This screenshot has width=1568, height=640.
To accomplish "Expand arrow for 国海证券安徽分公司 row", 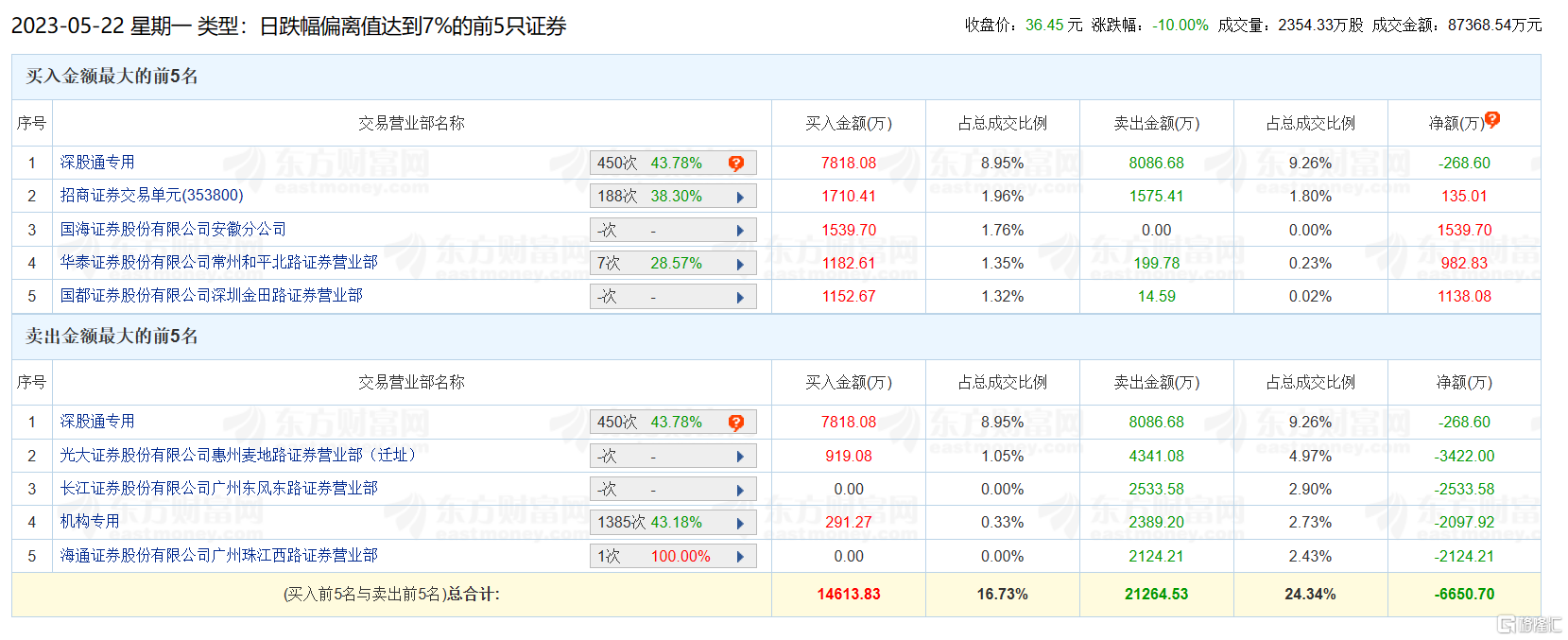I will 740,231.
